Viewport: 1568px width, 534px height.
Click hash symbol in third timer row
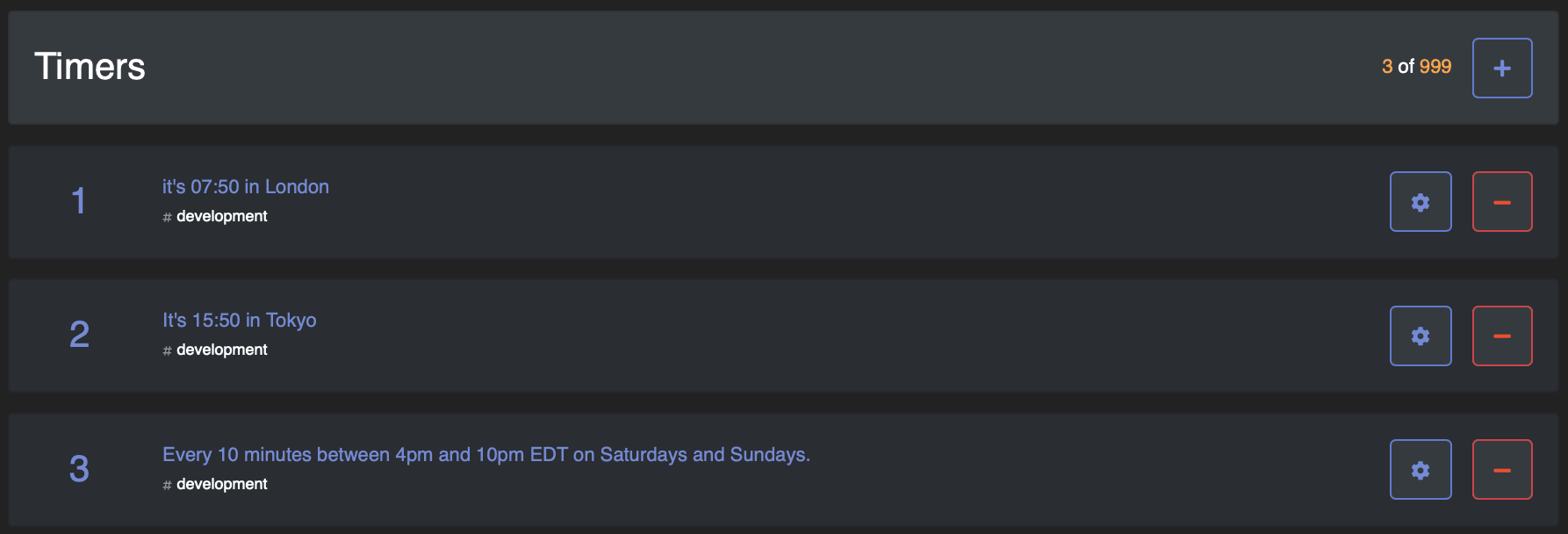click(167, 485)
